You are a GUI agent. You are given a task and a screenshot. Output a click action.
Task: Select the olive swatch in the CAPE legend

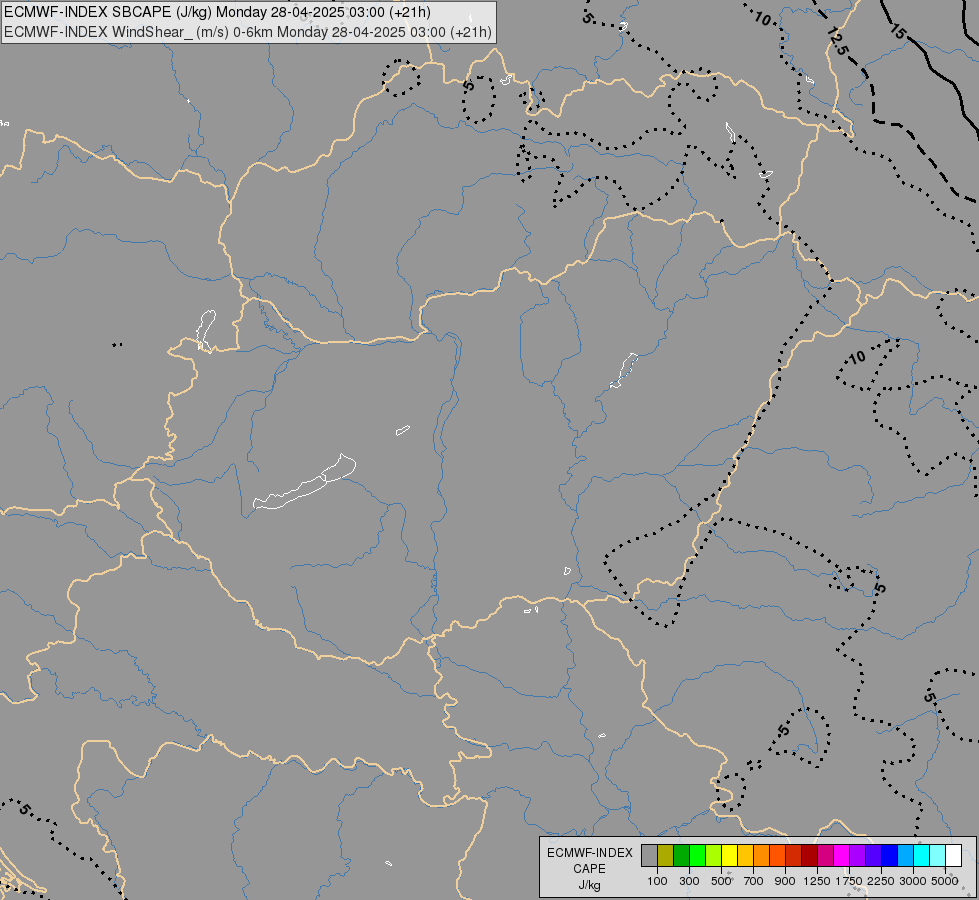coord(666,856)
